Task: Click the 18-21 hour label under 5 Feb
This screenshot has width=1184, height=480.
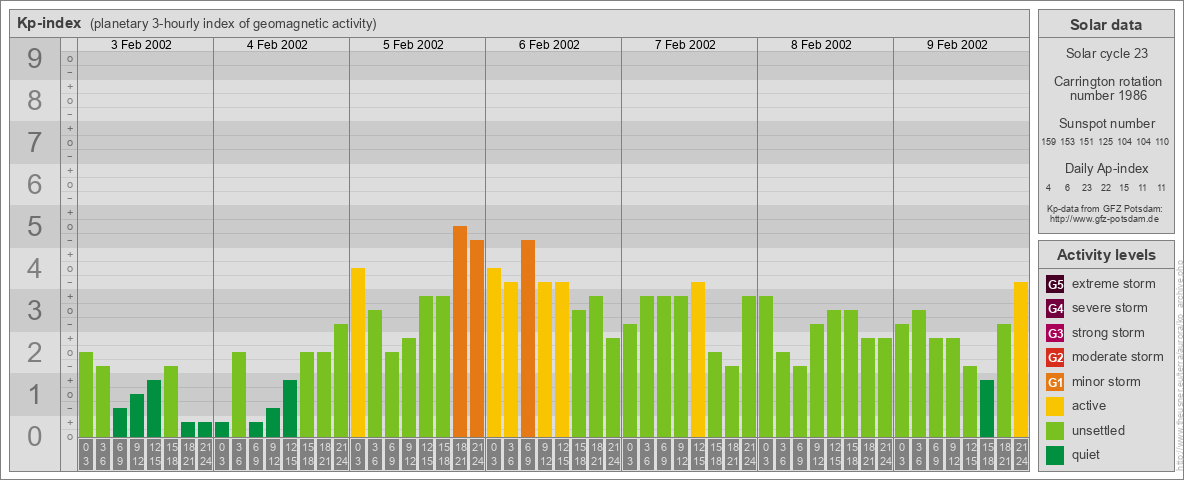Action: (x=460, y=455)
